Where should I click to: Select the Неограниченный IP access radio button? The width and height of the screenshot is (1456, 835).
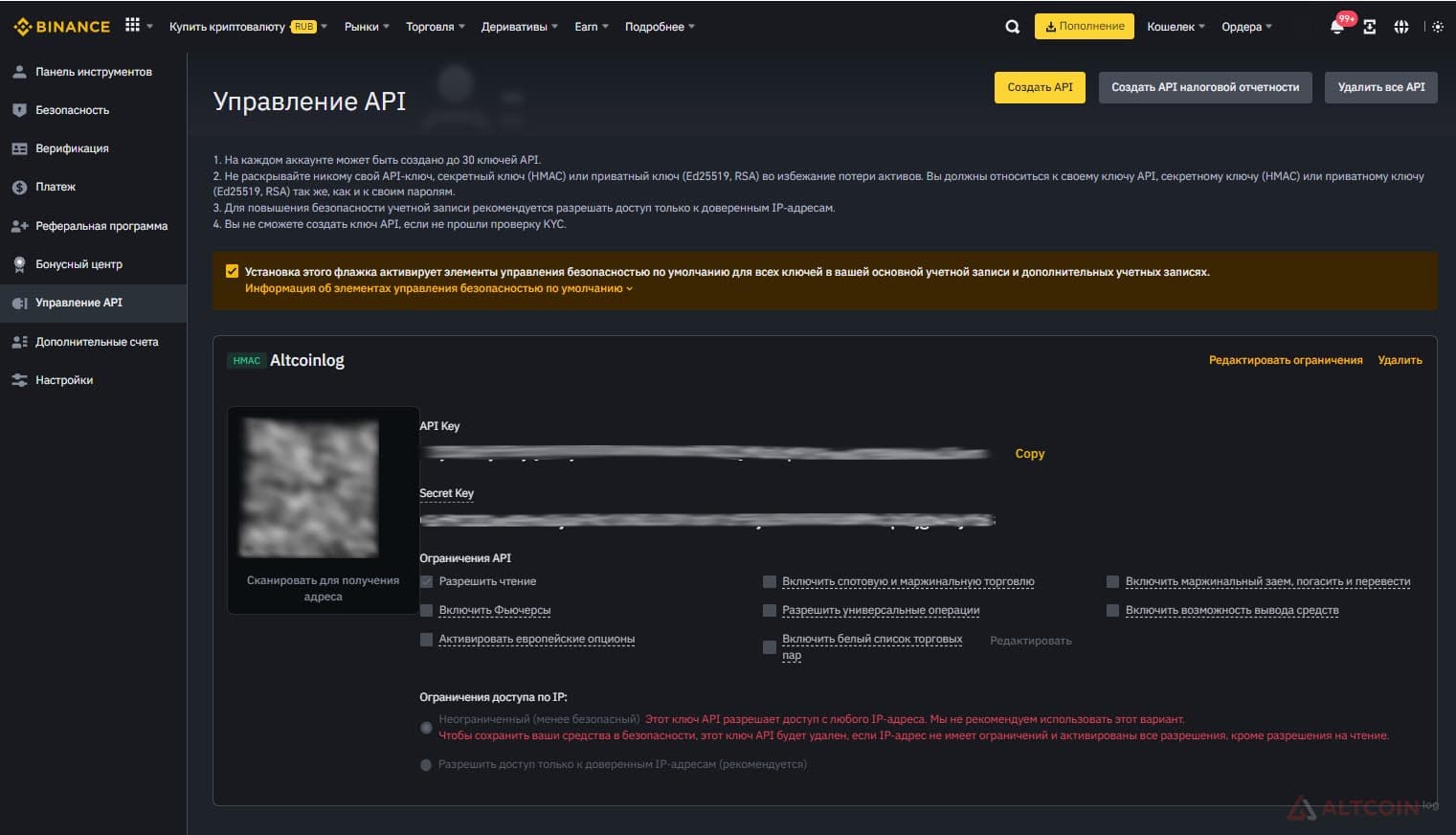coord(426,728)
